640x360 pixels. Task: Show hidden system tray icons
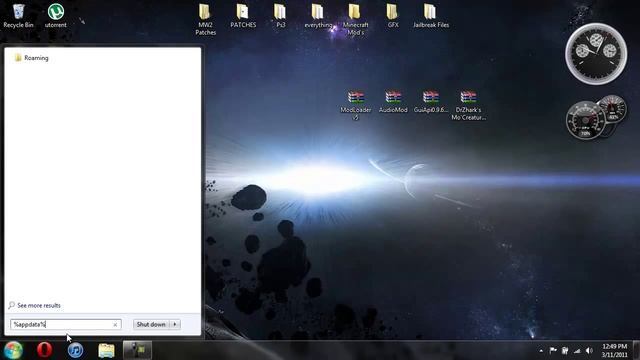(541, 351)
